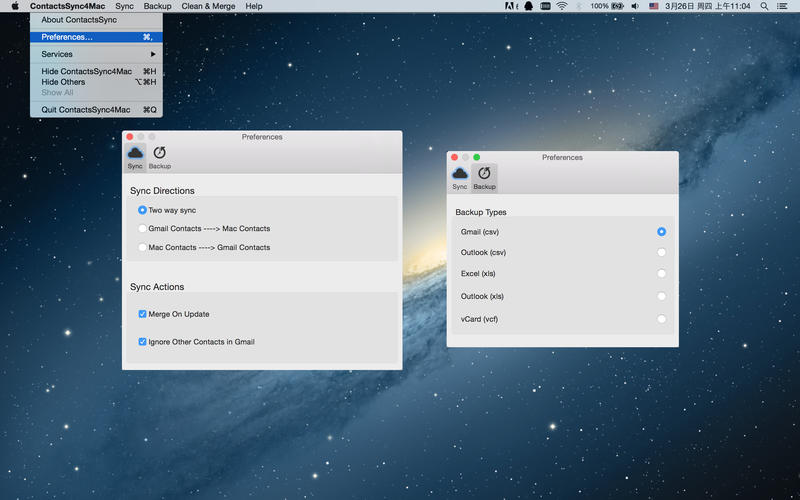Click Sync cloud icon in left Preferences window

135,153
